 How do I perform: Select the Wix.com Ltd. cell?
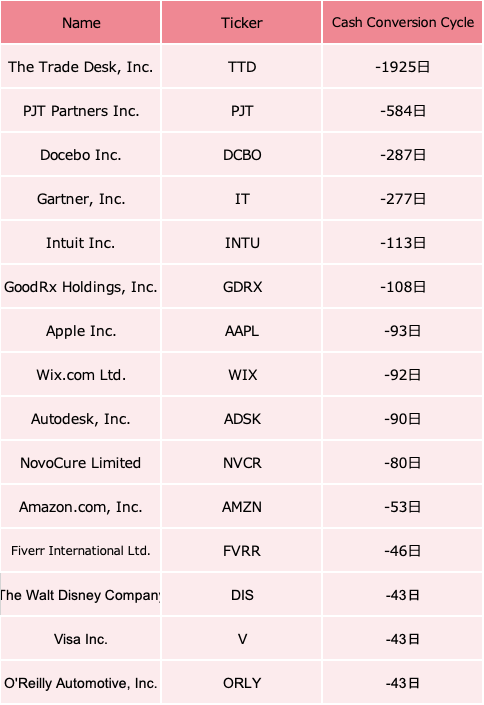(81, 375)
